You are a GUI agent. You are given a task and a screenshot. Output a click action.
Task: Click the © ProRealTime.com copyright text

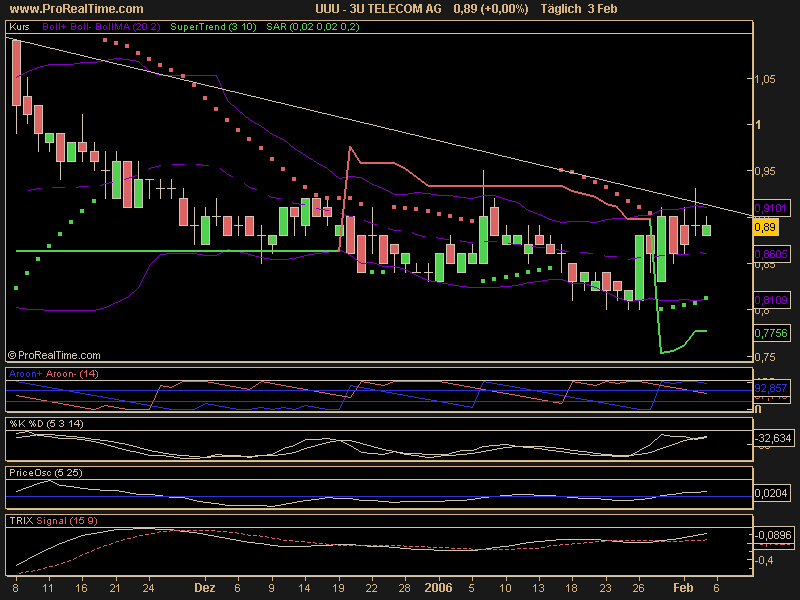point(54,355)
